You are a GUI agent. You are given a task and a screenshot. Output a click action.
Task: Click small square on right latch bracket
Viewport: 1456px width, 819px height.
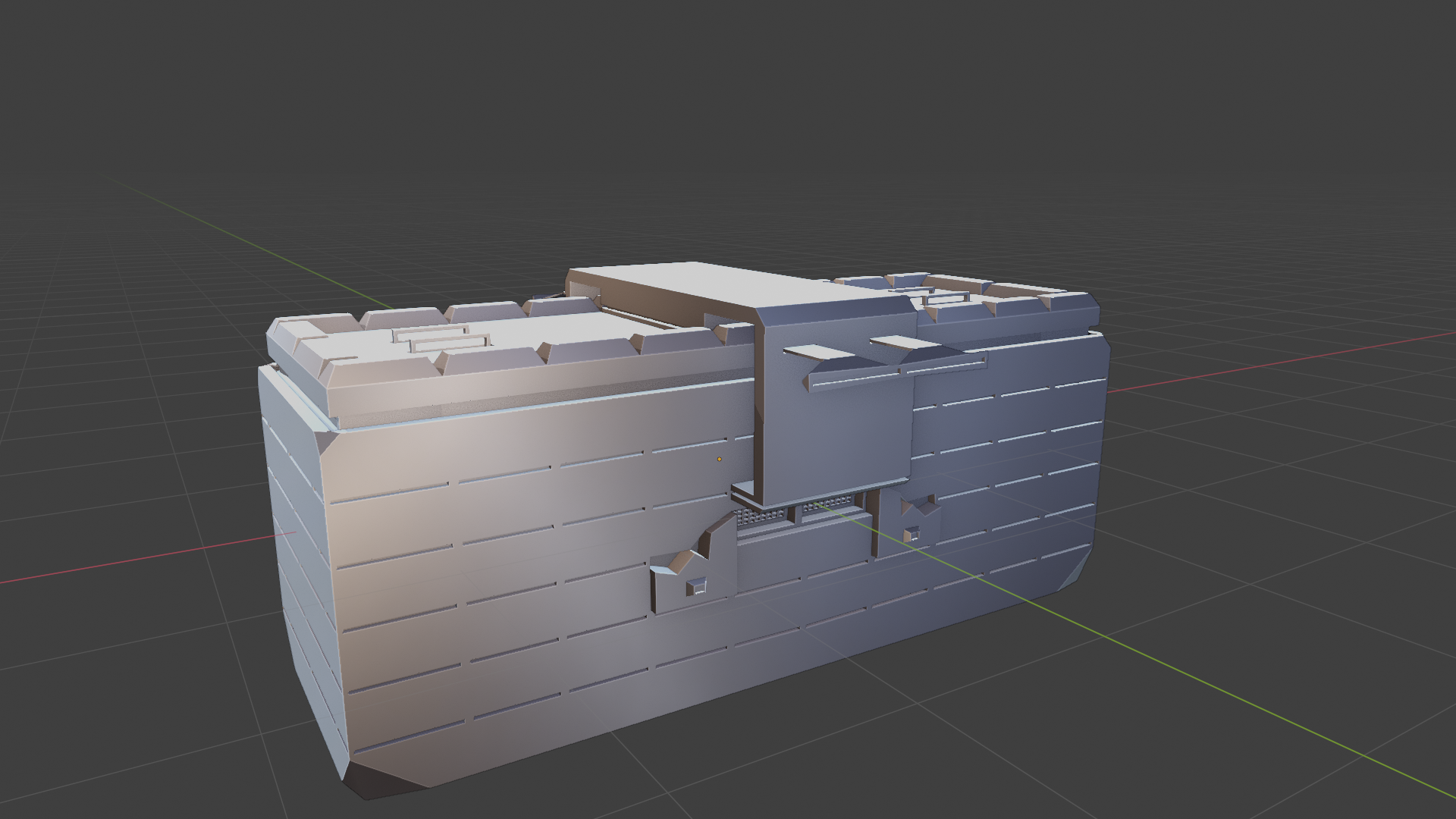coord(913,535)
